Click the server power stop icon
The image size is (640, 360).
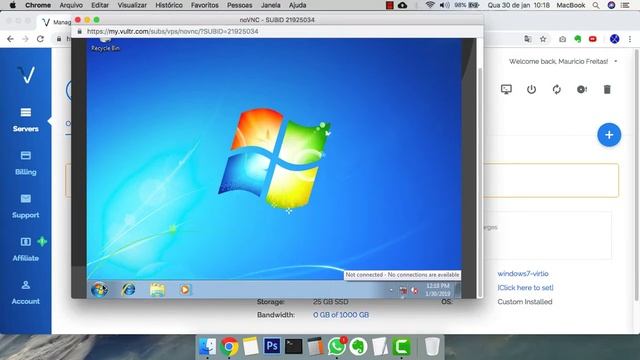531,89
